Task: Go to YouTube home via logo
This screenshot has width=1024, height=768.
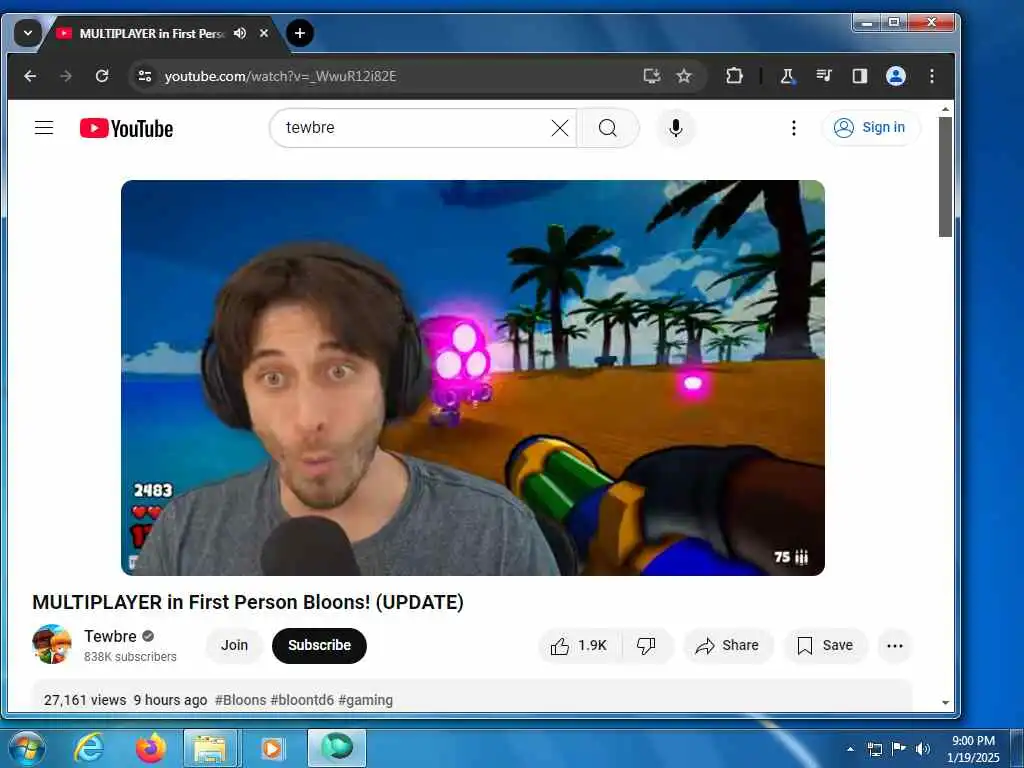Action: click(126, 128)
